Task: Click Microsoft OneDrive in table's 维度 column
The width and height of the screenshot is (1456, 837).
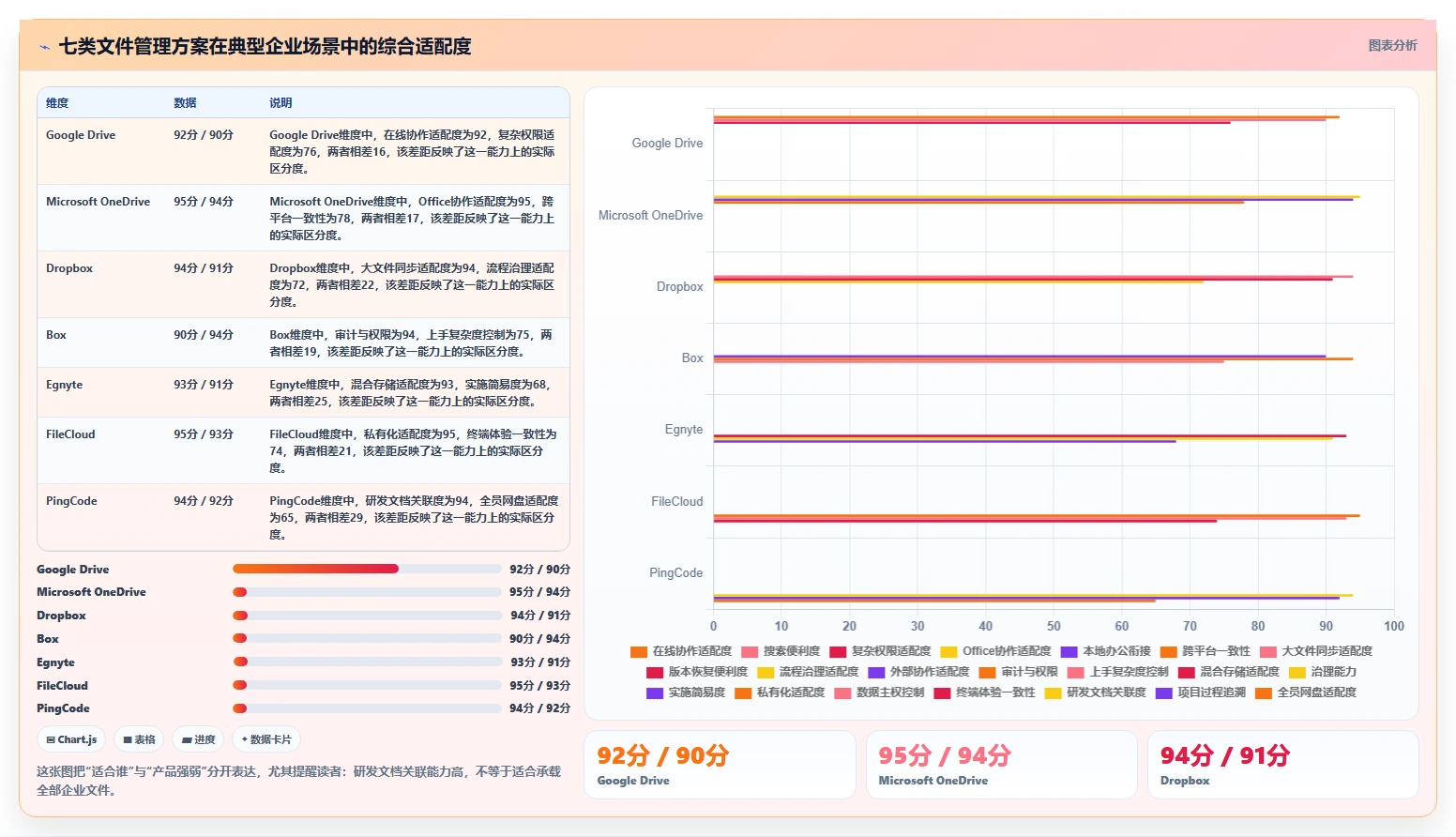Action: (98, 202)
